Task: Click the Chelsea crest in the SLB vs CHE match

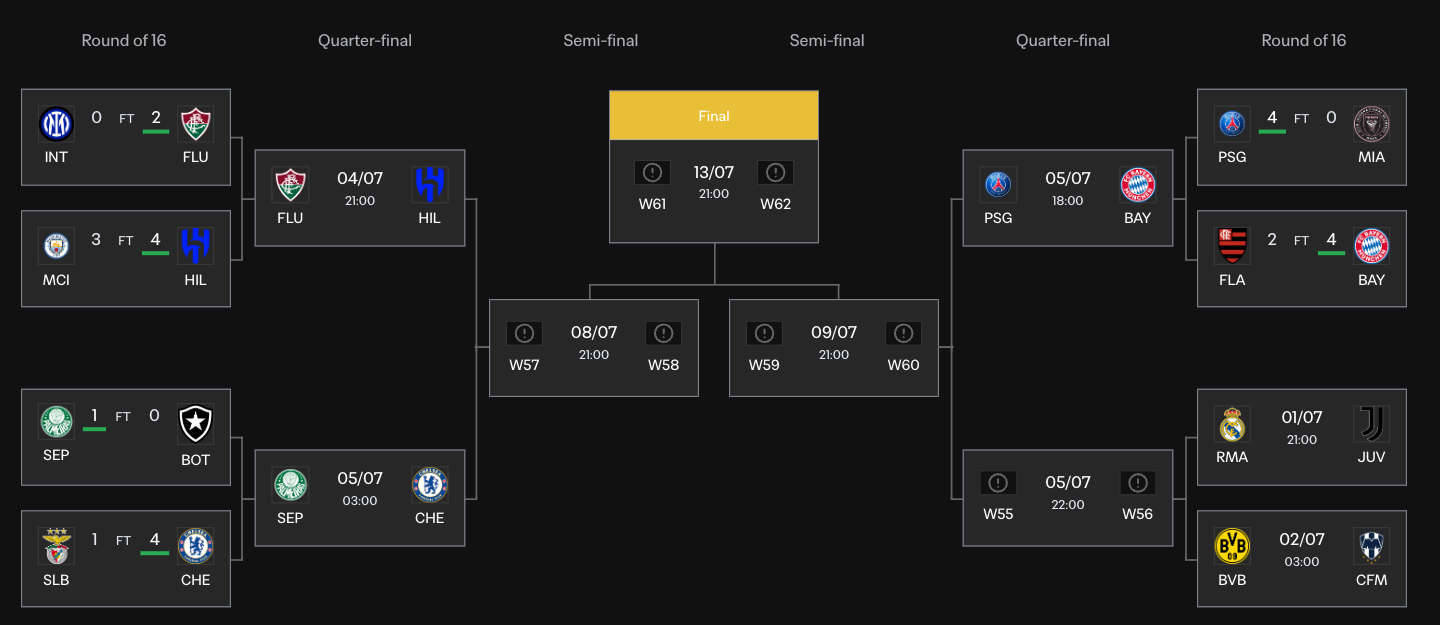Action: tap(196, 546)
